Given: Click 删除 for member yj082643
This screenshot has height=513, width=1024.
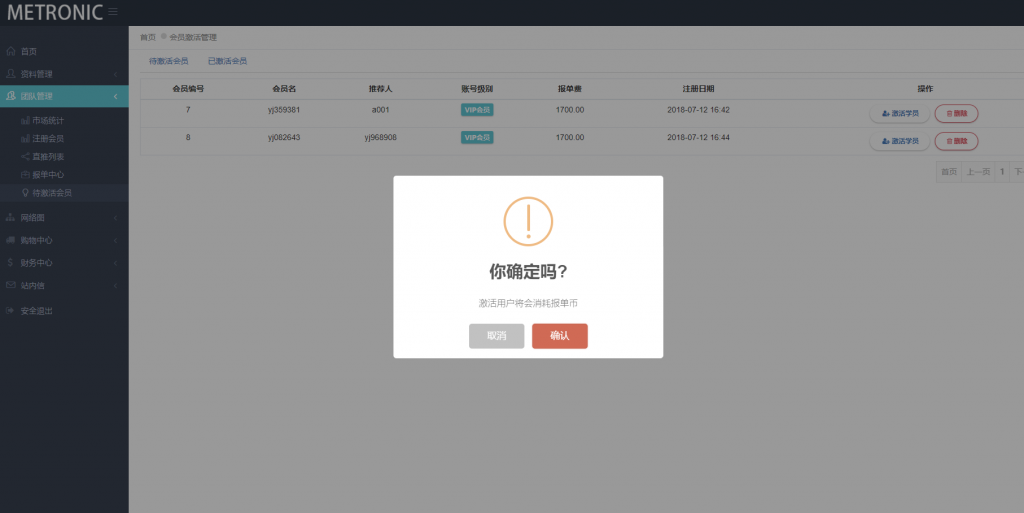Looking at the screenshot, I should pyautogui.click(x=956, y=142).
